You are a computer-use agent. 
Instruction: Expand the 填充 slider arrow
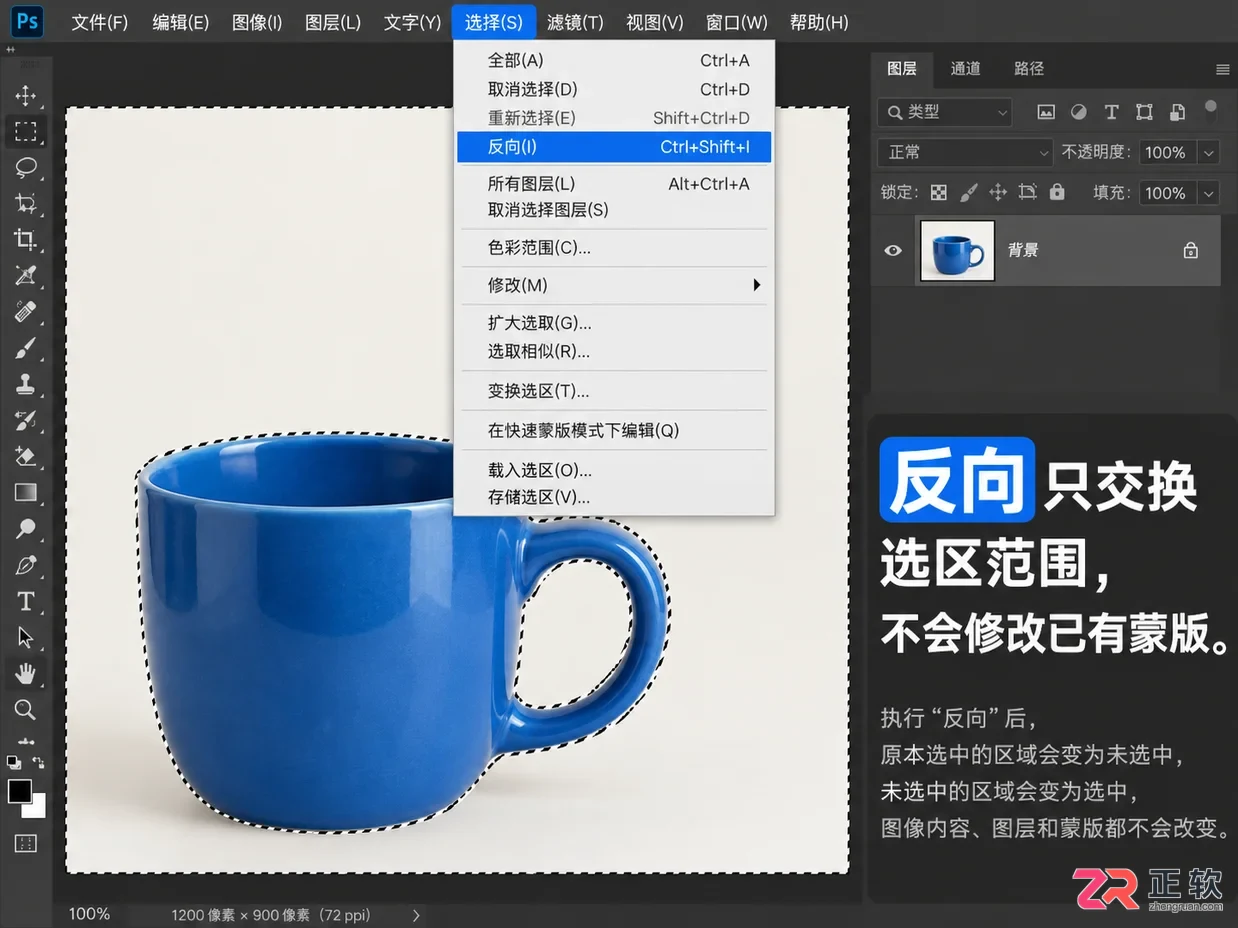pos(1209,193)
